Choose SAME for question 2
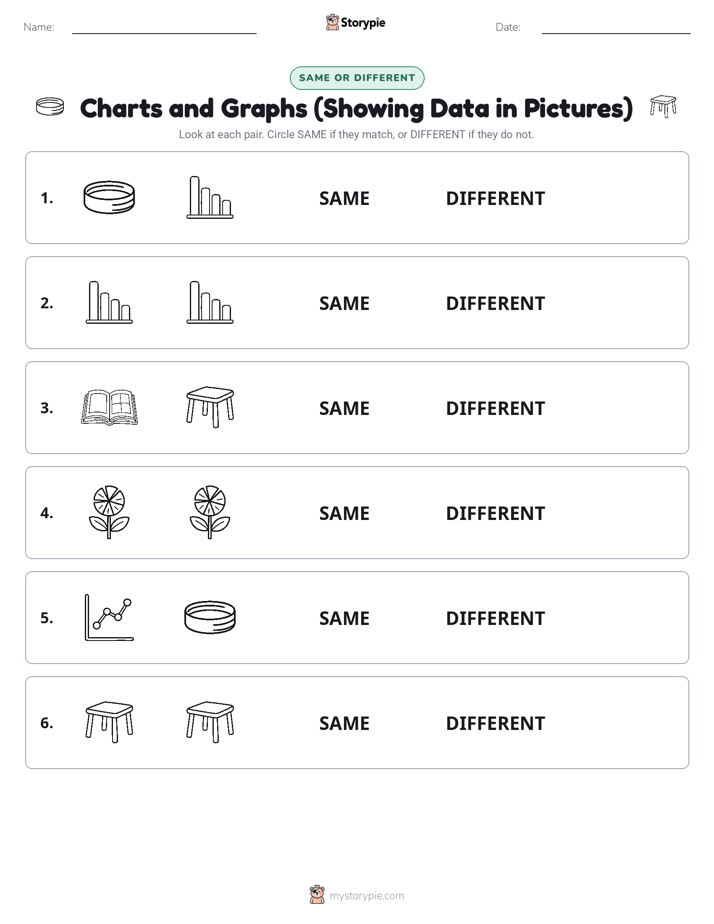The image size is (714, 924). 344,303
